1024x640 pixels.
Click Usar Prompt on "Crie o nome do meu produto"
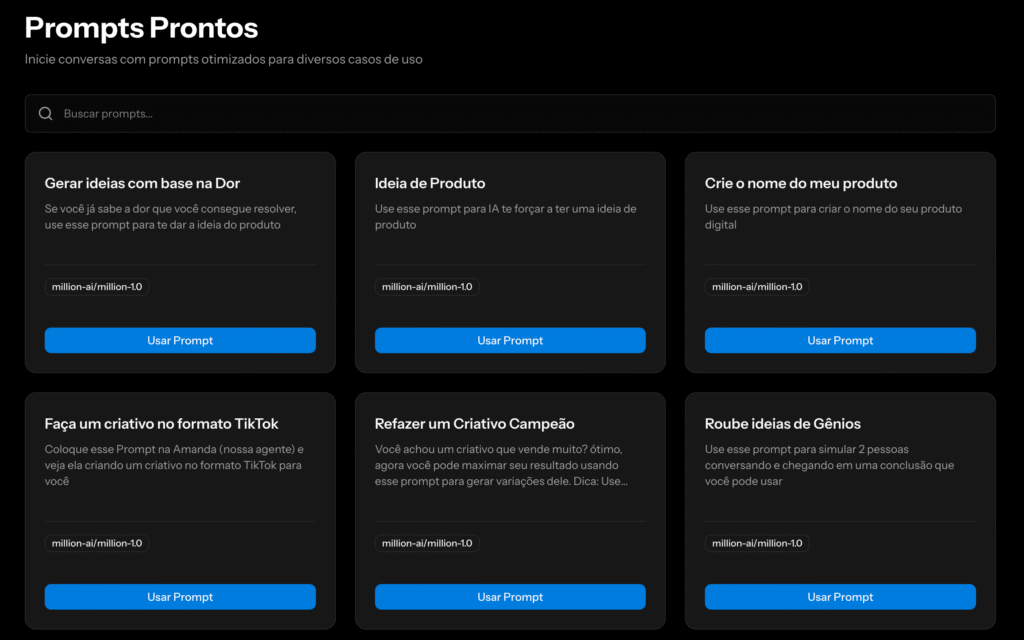click(840, 340)
